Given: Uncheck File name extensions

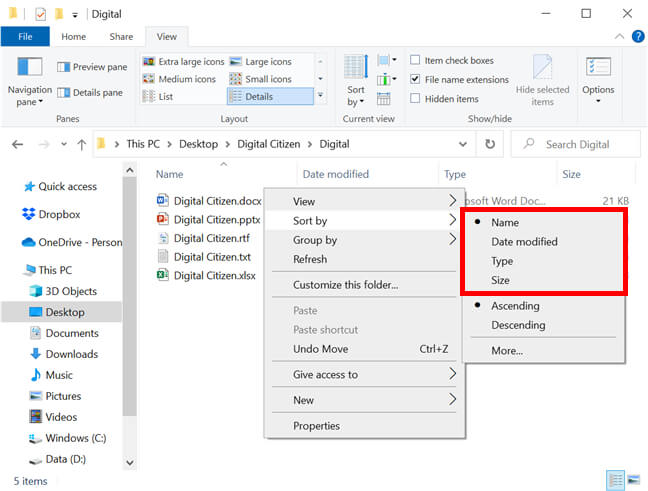Looking at the screenshot, I should coord(415,79).
